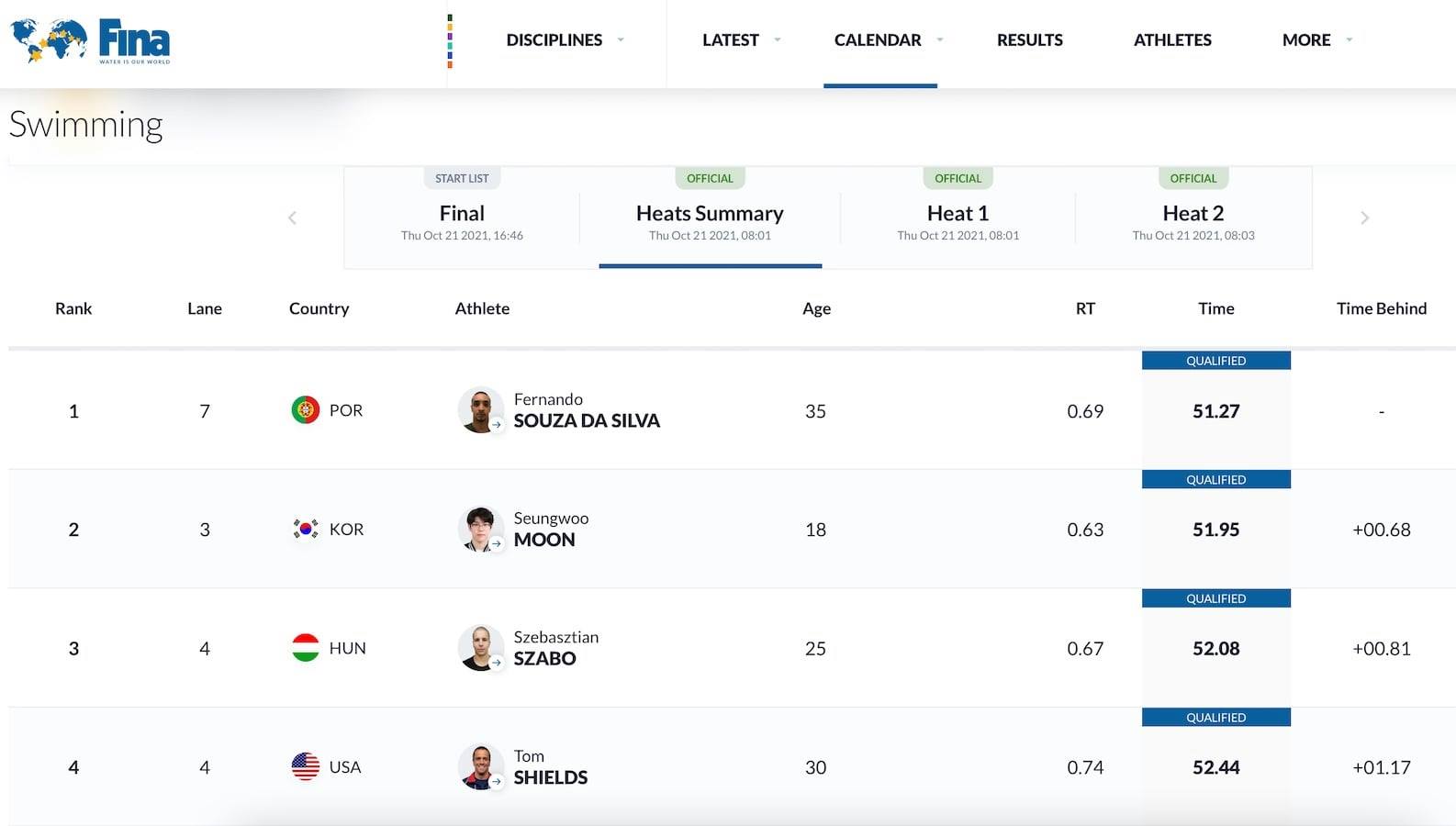1456x826 pixels.
Task: Click Seungwoo Moon's avatar picture
Action: coord(480,530)
